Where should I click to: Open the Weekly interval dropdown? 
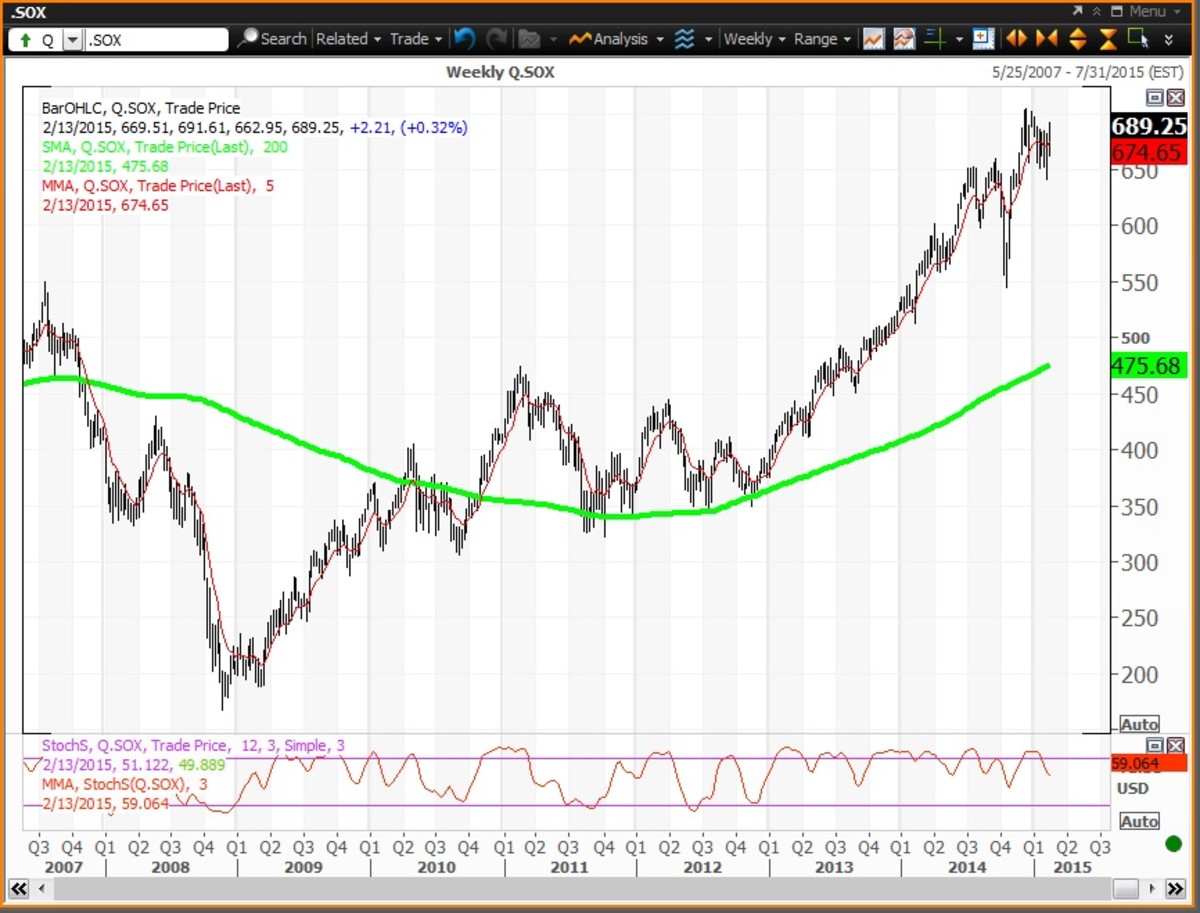pos(755,39)
